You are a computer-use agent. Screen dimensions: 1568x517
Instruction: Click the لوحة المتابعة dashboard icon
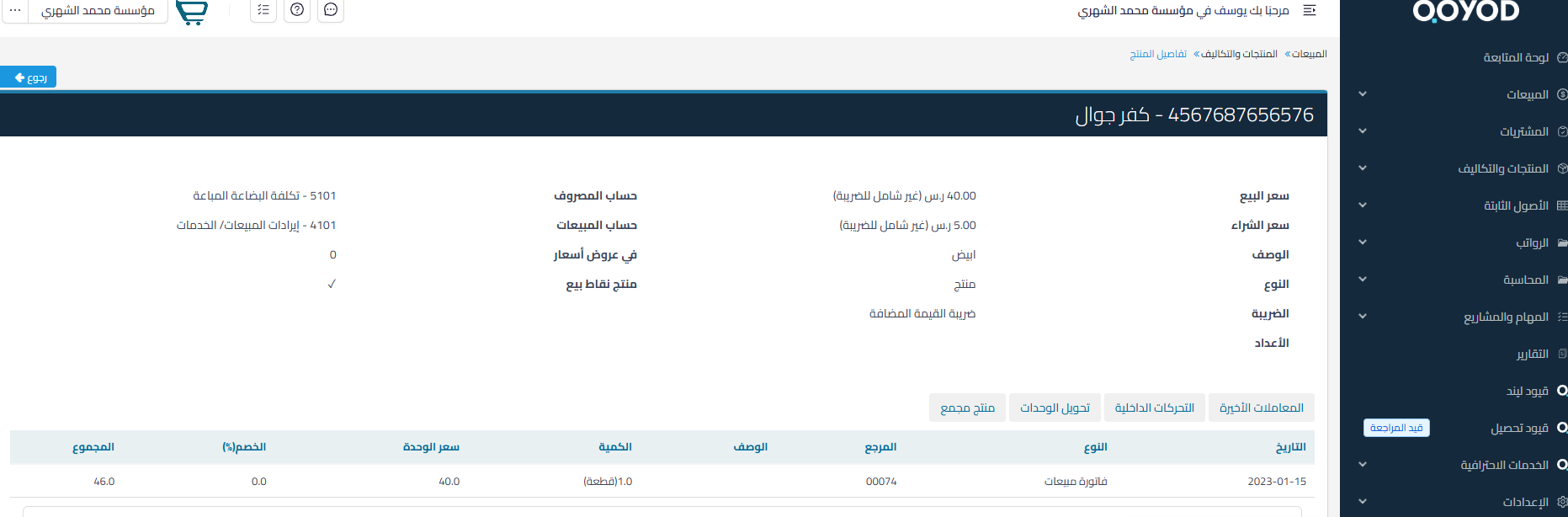pos(1562,57)
